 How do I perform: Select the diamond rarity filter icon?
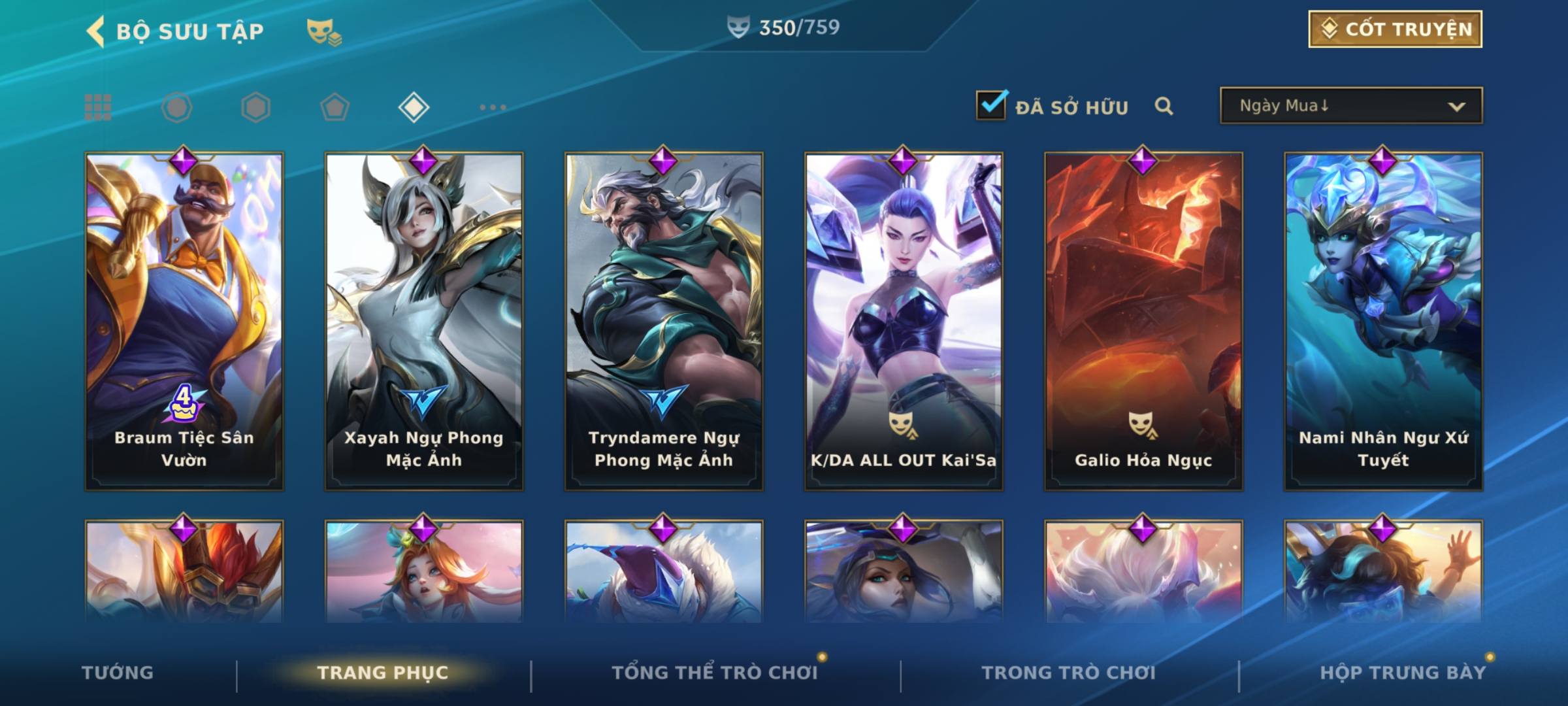414,107
